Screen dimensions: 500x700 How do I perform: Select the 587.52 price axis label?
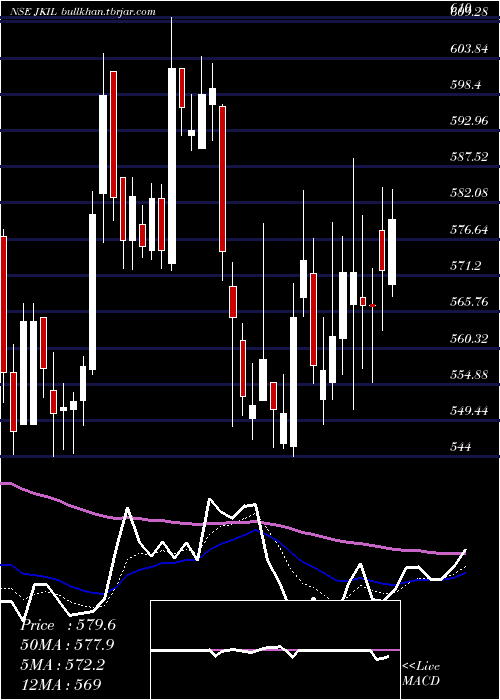click(x=469, y=156)
